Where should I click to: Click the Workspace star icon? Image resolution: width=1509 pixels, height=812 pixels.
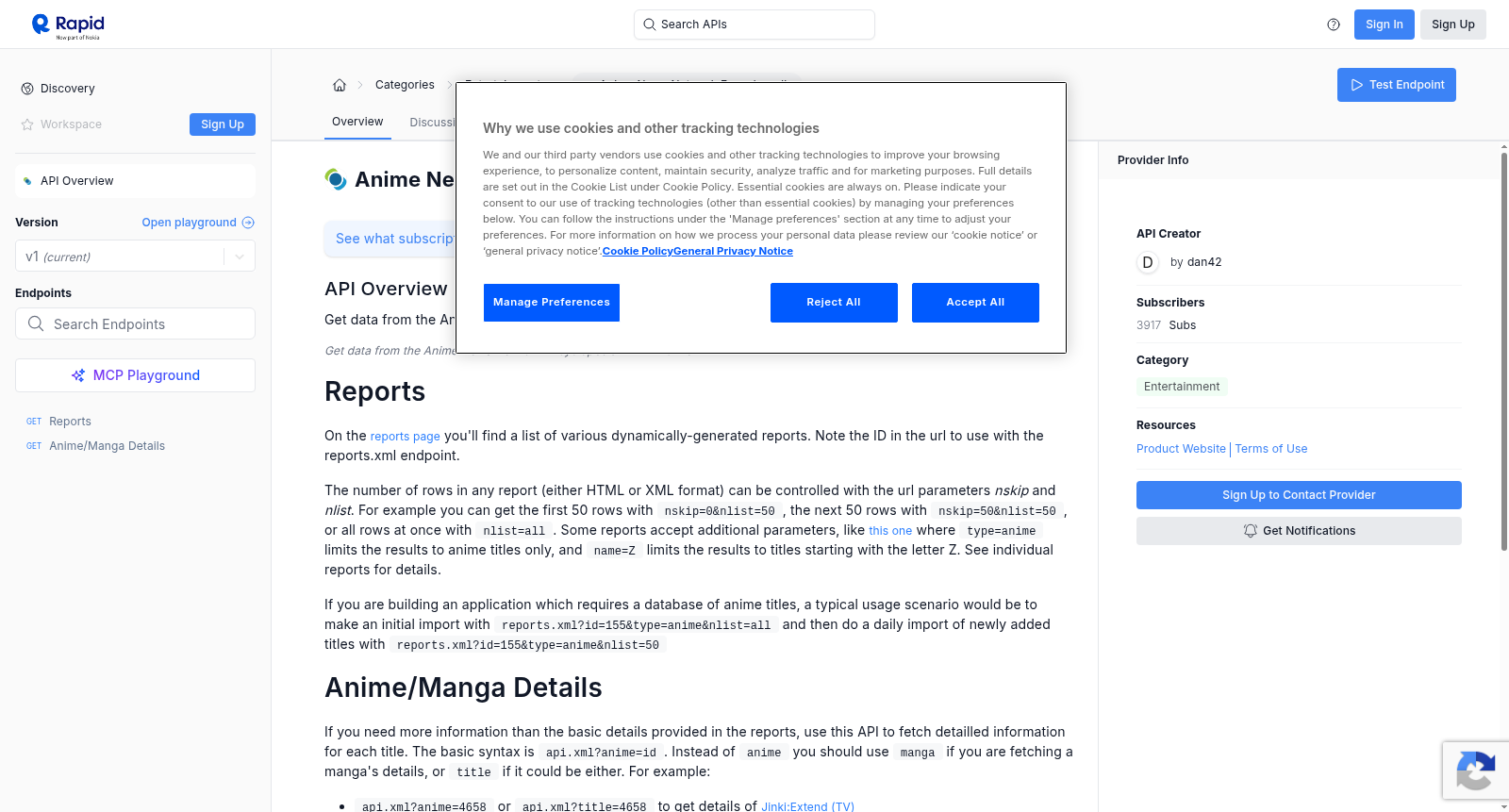27,124
